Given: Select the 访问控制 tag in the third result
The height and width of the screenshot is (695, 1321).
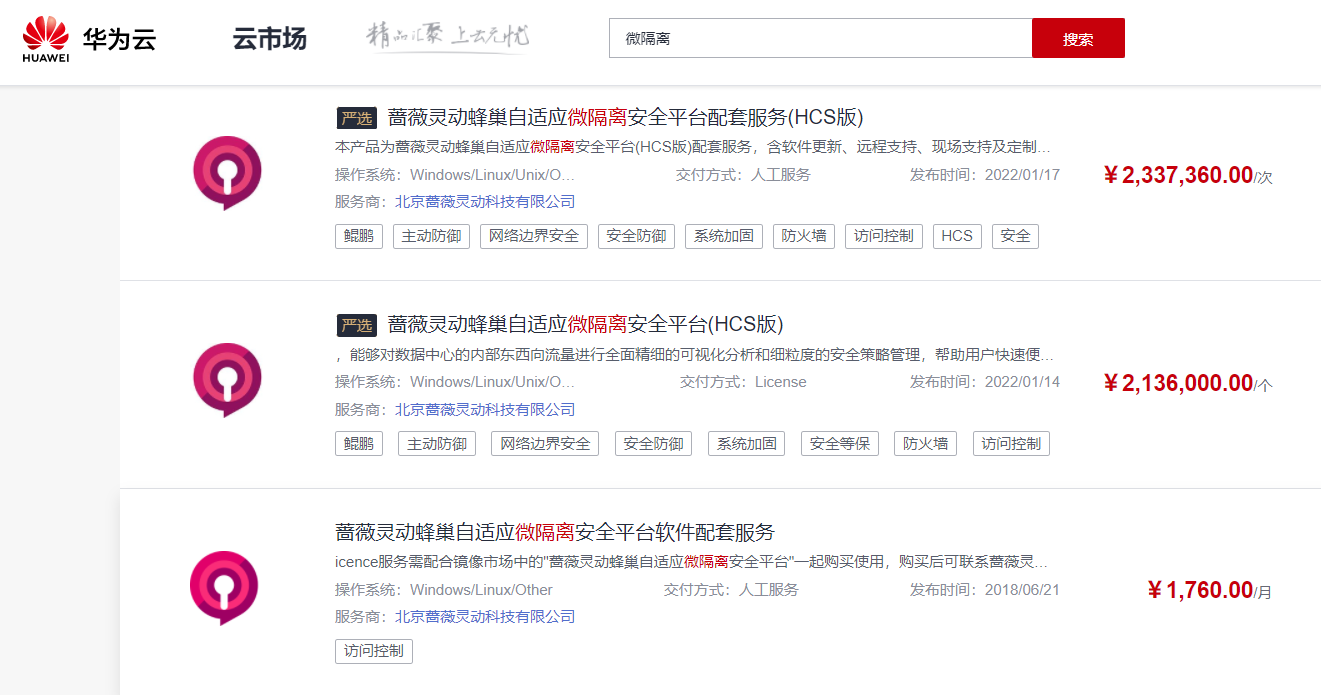Looking at the screenshot, I should [x=374, y=651].
